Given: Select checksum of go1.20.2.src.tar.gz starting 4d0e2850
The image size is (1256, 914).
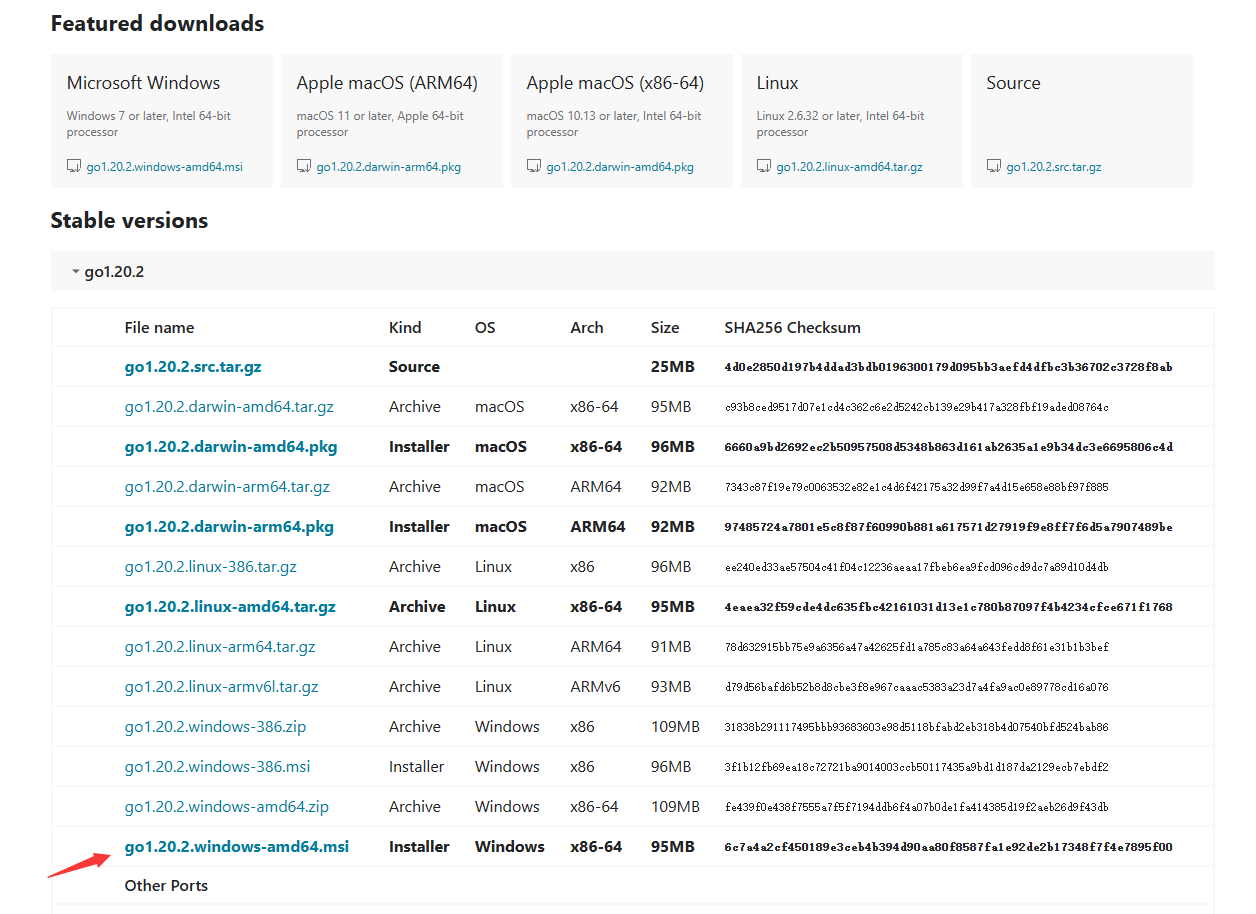Looking at the screenshot, I should click(949, 367).
